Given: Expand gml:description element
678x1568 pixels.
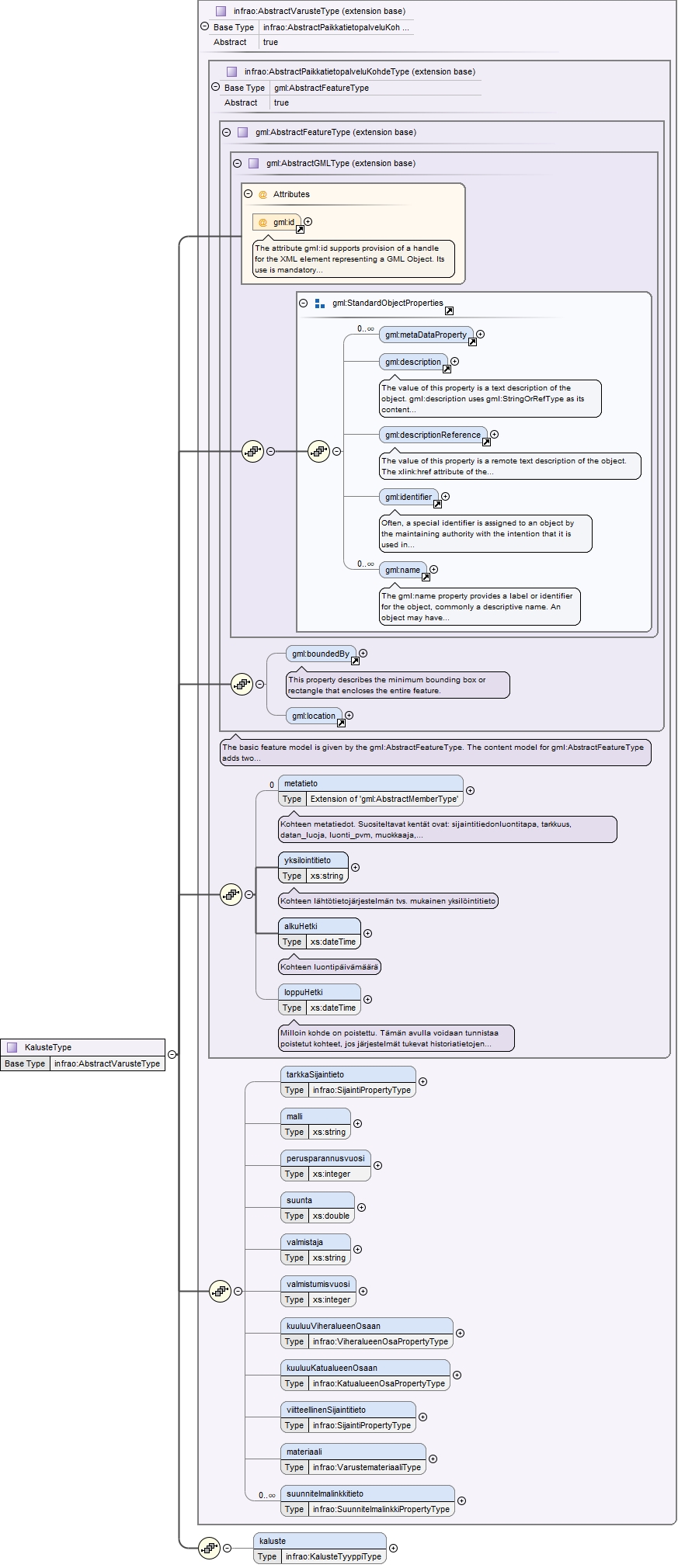Looking at the screenshot, I should (455, 362).
